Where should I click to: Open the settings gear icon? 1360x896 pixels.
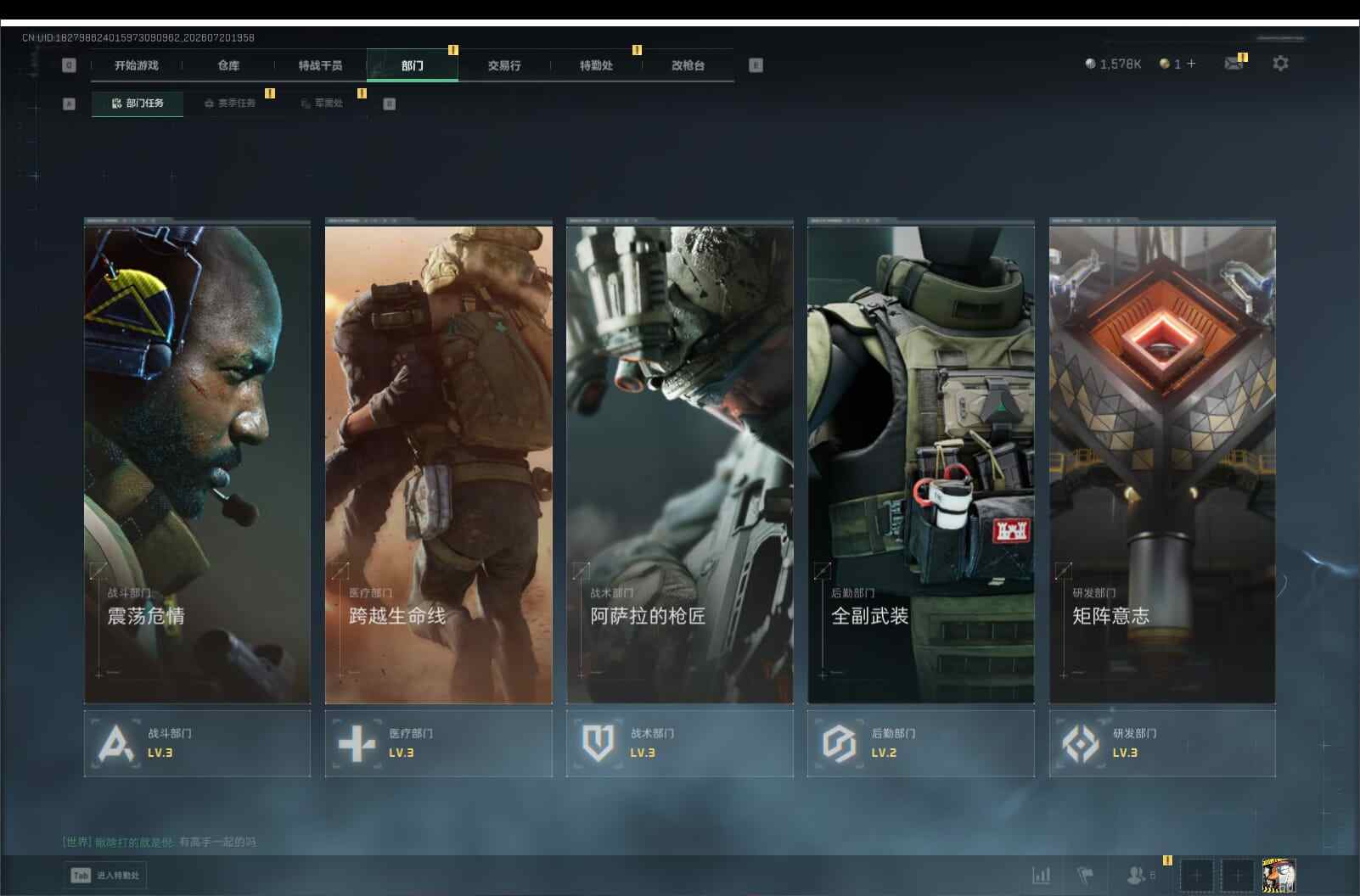(1280, 64)
